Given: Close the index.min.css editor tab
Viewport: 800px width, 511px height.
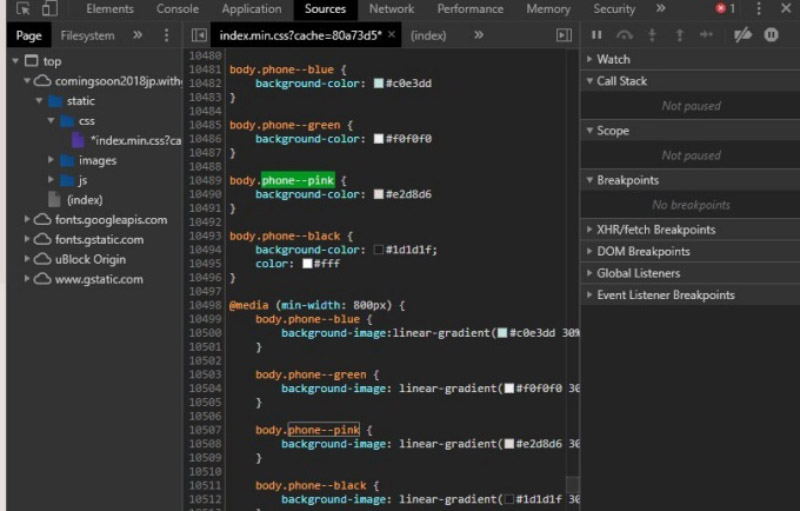Looking at the screenshot, I should [x=391, y=35].
